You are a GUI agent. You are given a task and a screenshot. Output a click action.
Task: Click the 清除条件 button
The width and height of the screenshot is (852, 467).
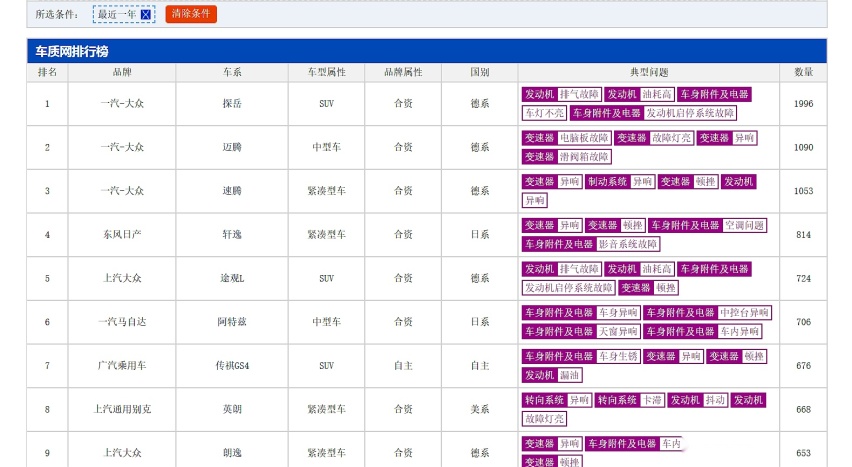coord(191,14)
